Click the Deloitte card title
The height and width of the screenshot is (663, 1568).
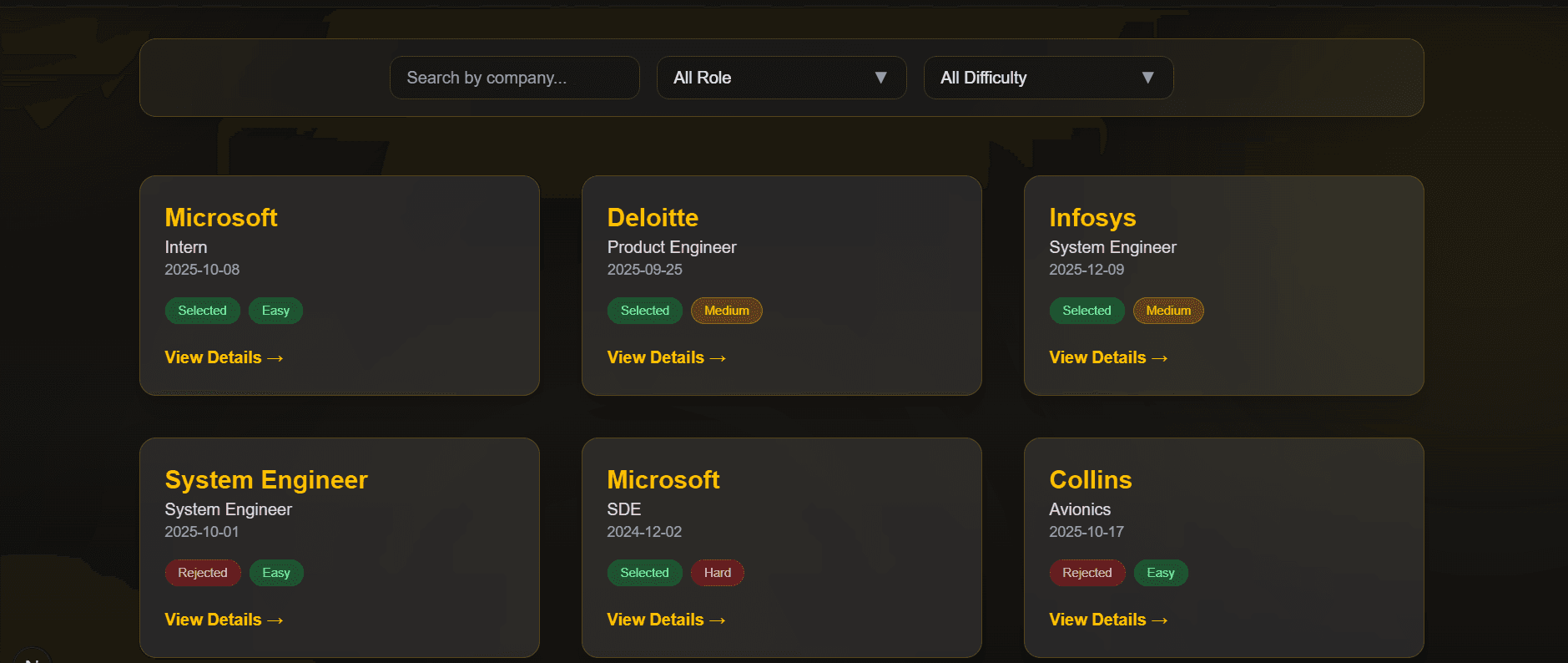pos(653,217)
